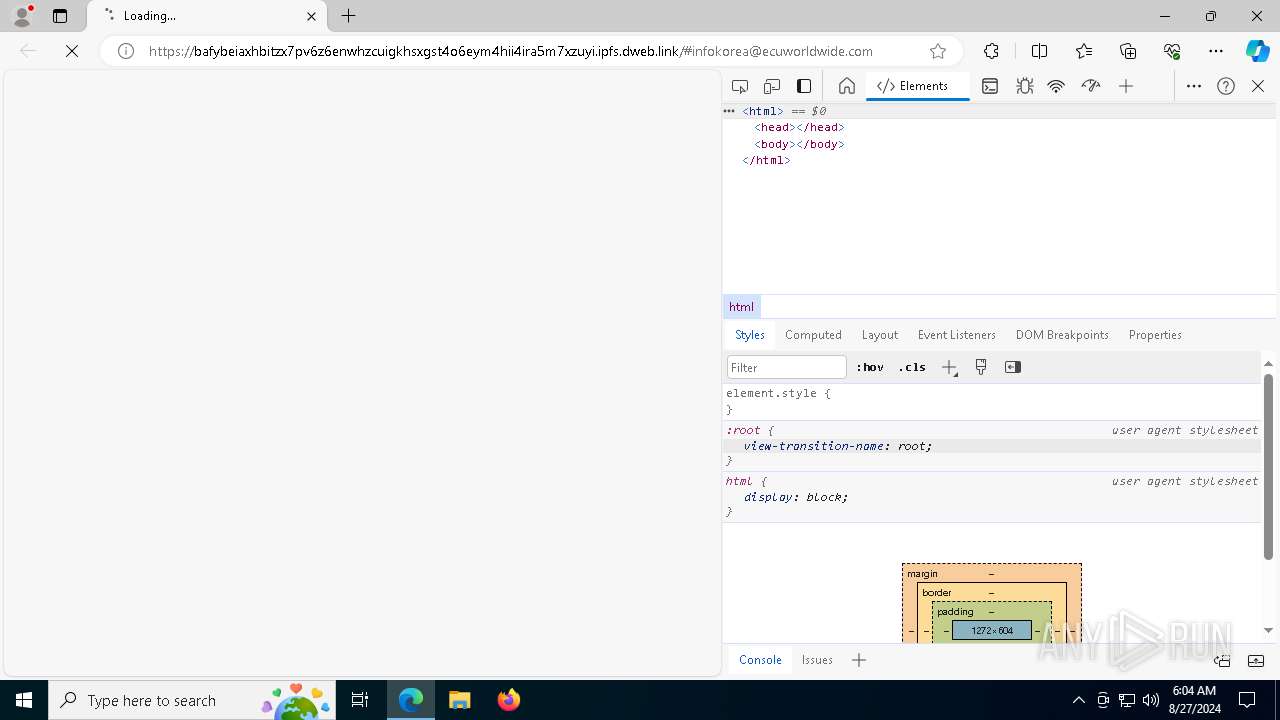The width and height of the screenshot is (1280, 720).
Task: Click the element.style rule block
Action: point(992,401)
